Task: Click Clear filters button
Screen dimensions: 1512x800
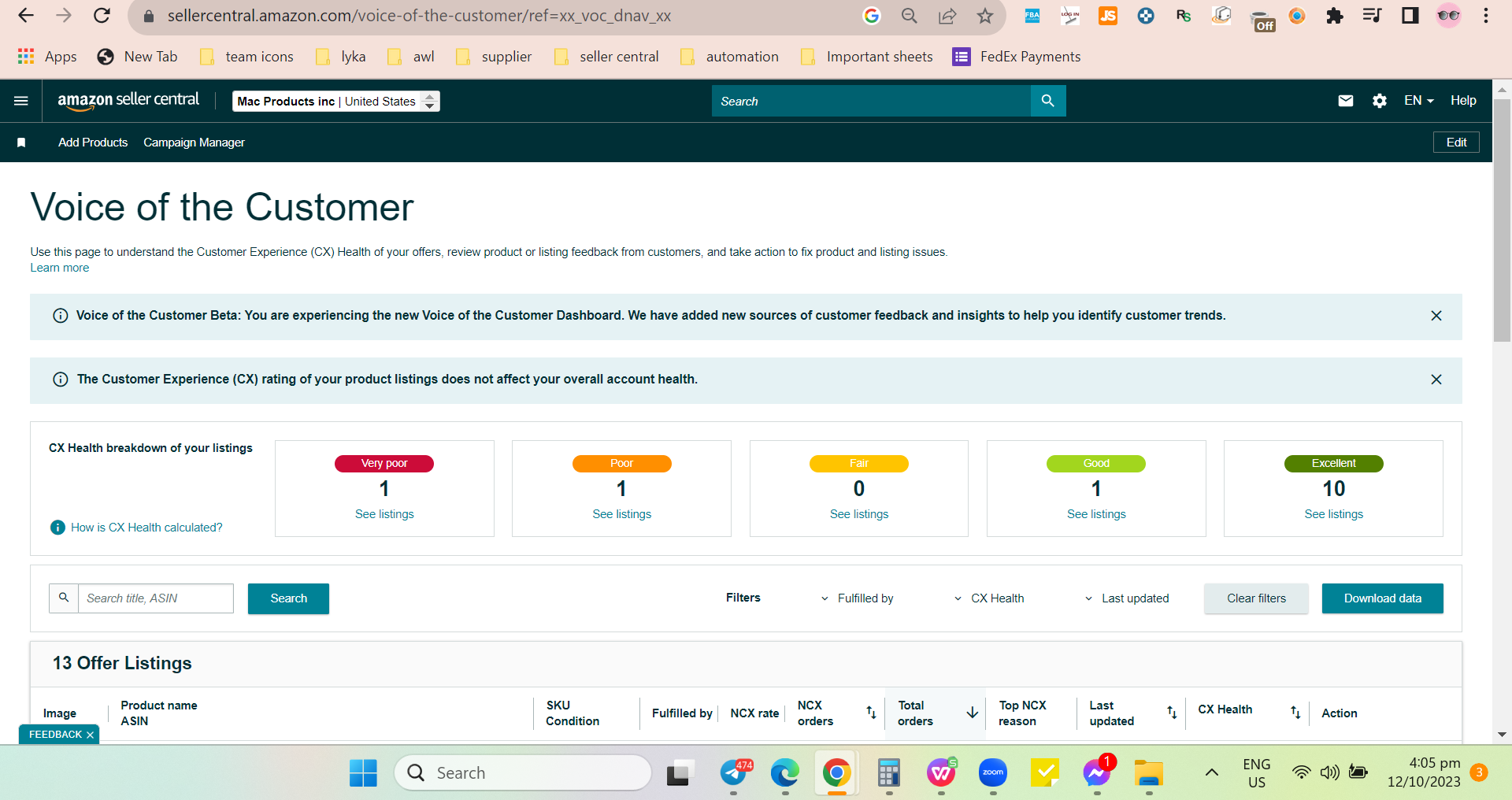Action: pyautogui.click(x=1256, y=598)
